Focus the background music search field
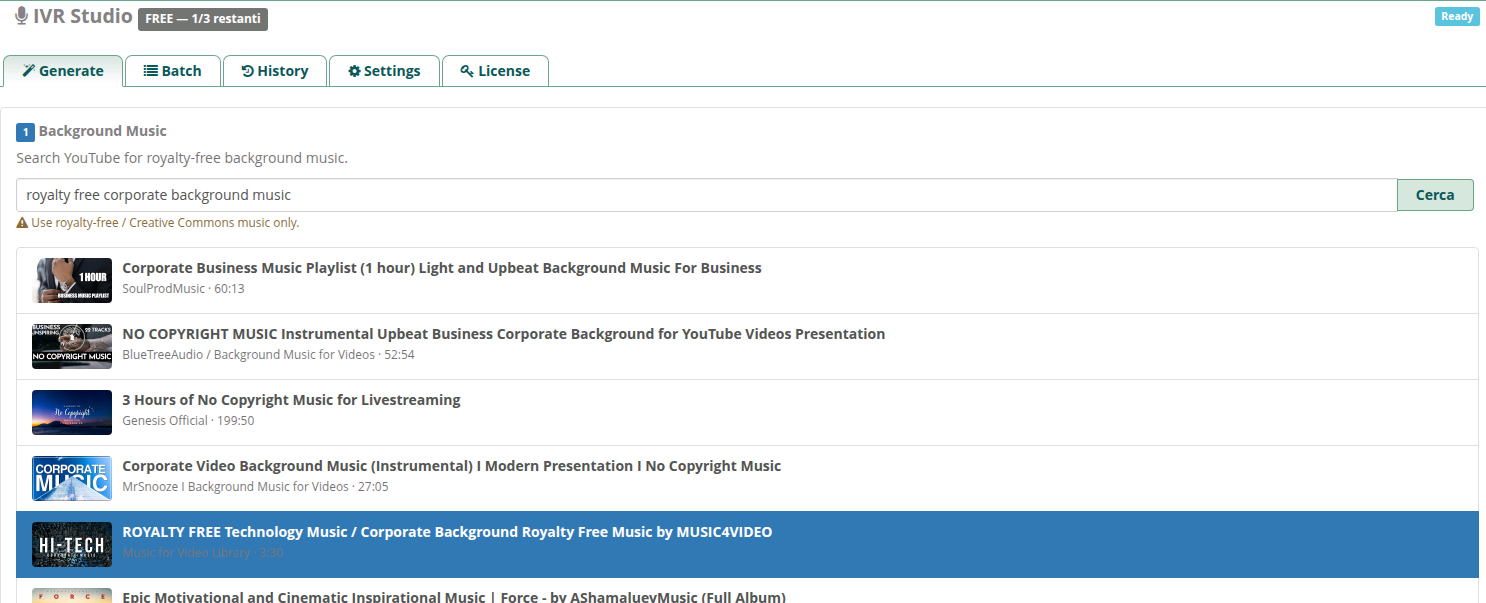This screenshot has width=1486, height=603. pyautogui.click(x=706, y=195)
